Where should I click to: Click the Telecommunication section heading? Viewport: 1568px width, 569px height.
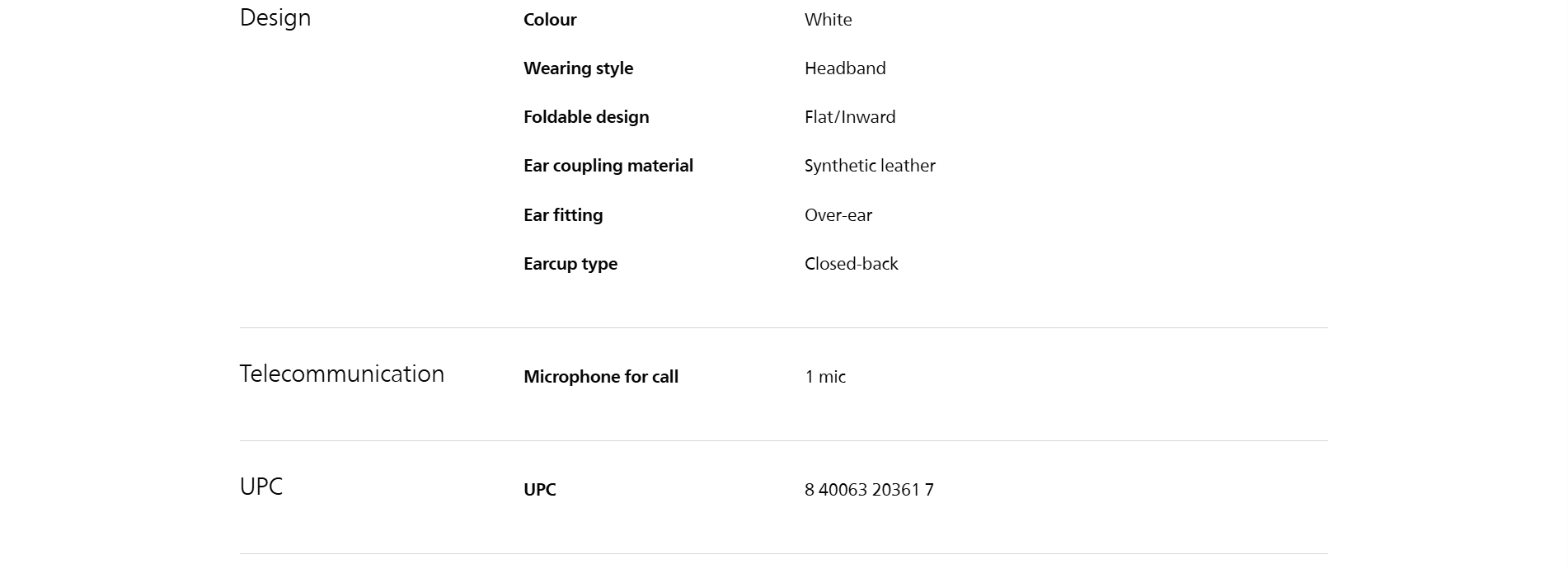click(341, 374)
